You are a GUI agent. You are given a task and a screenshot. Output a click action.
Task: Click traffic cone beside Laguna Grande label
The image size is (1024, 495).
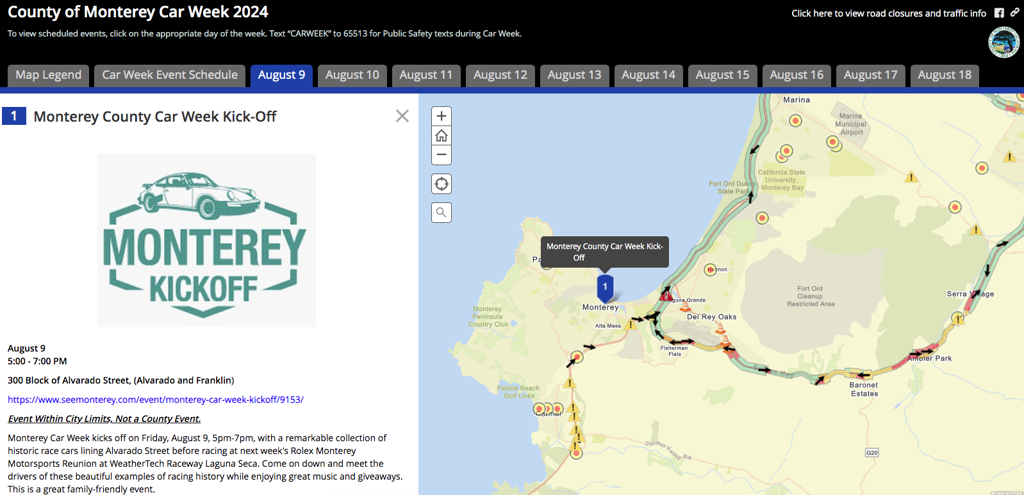685,305
